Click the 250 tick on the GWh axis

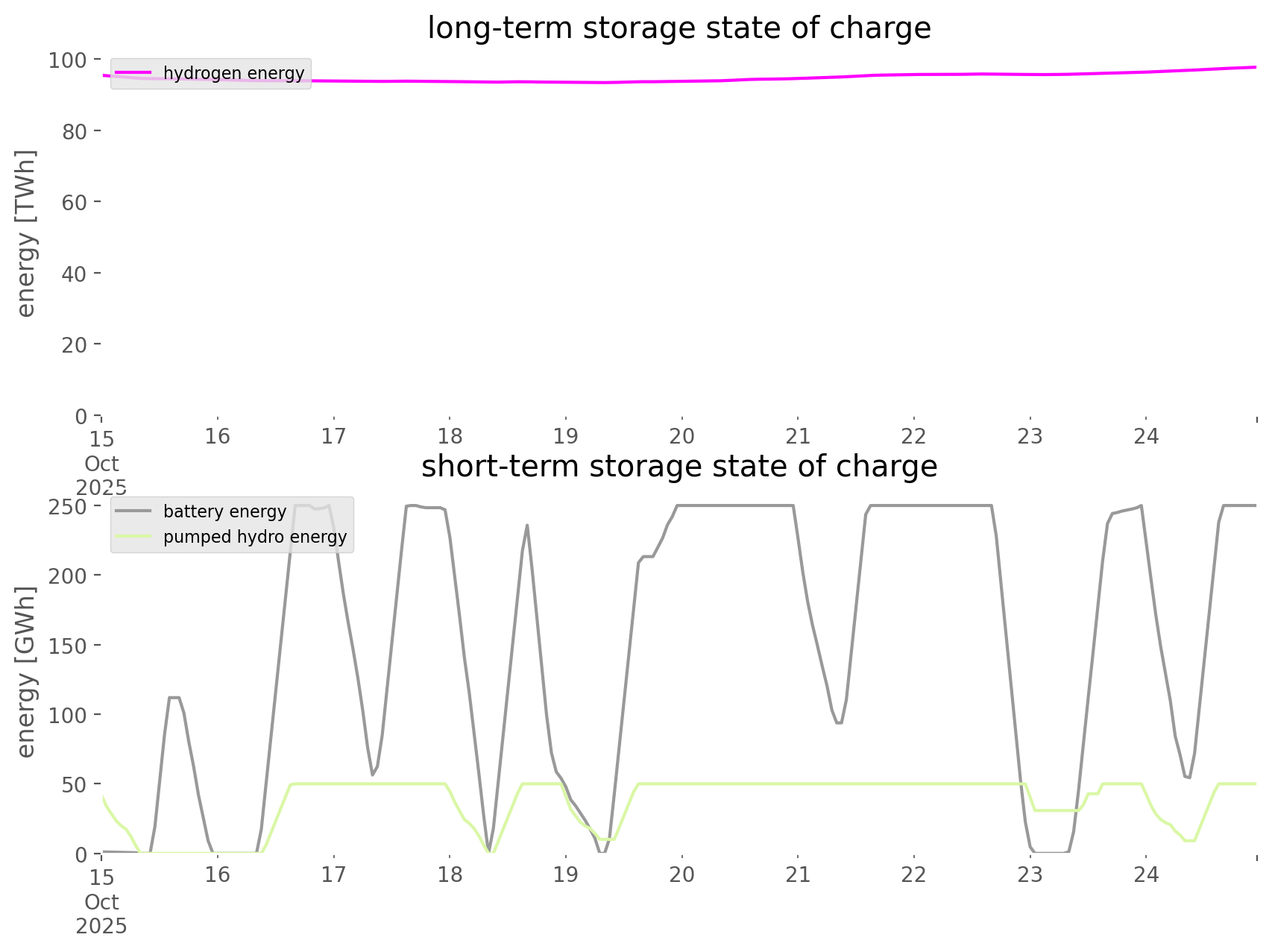pyautogui.click(x=68, y=507)
